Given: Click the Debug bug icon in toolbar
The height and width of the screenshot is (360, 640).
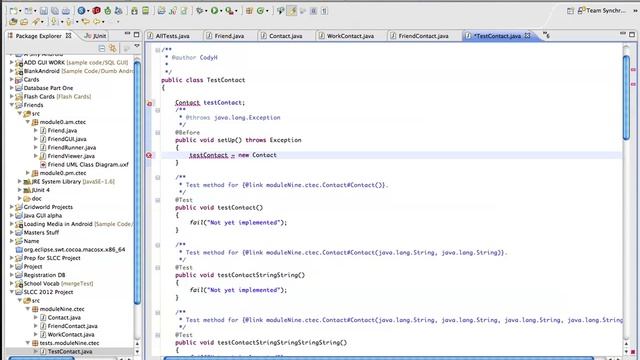Looking at the screenshot, I should pyautogui.click(x=199, y=11).
